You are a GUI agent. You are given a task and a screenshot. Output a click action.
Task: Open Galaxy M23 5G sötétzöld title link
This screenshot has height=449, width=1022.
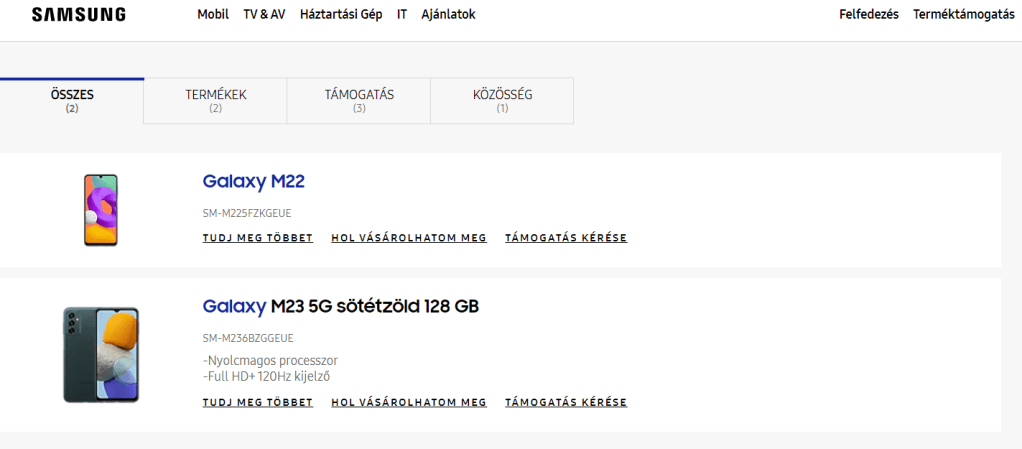340,306
